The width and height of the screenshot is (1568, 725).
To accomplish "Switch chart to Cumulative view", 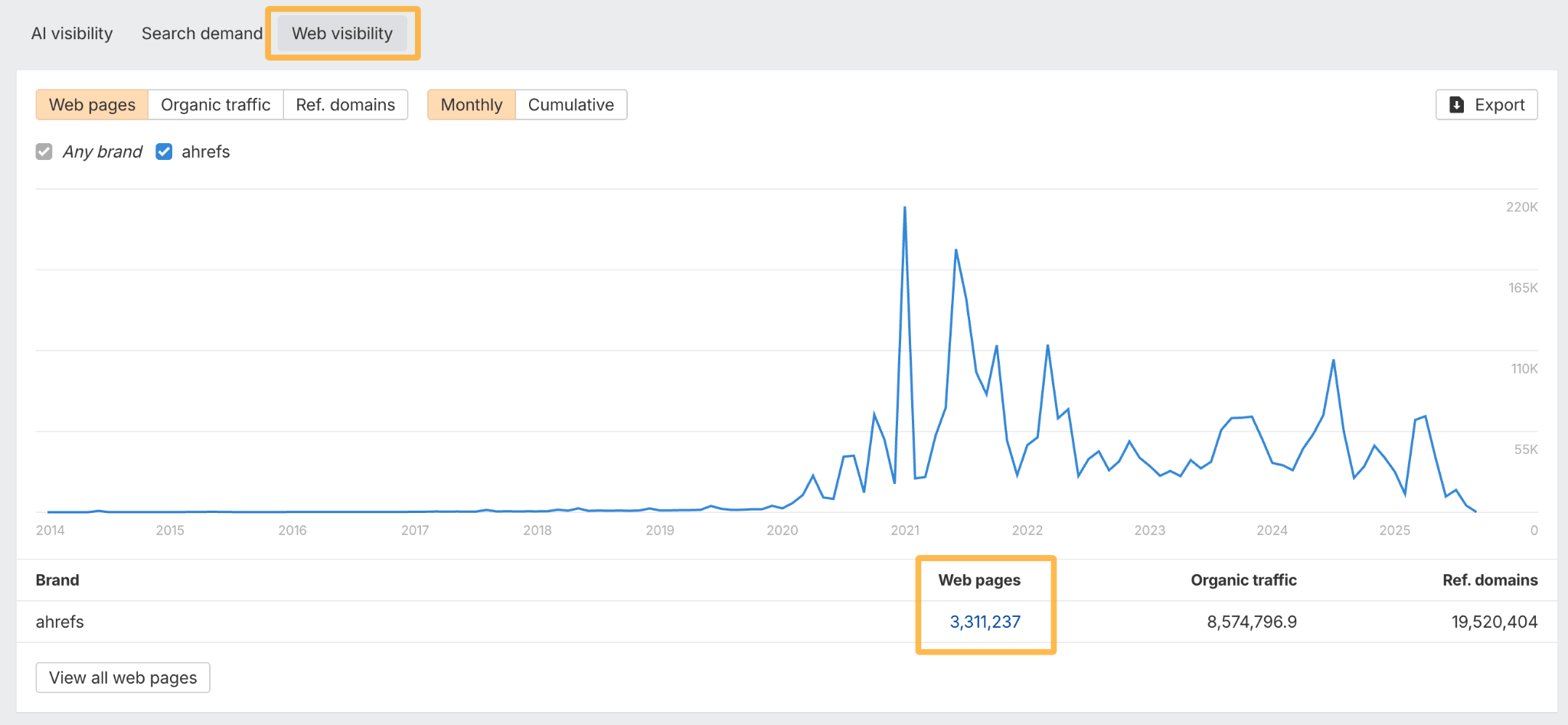I will coord(571,104).
